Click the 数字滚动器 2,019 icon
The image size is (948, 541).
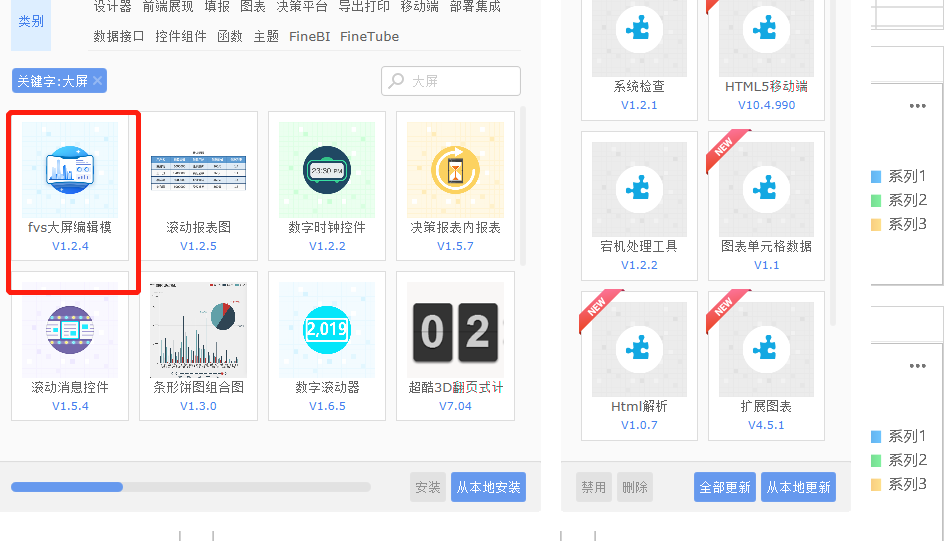(x=326, y=330)
